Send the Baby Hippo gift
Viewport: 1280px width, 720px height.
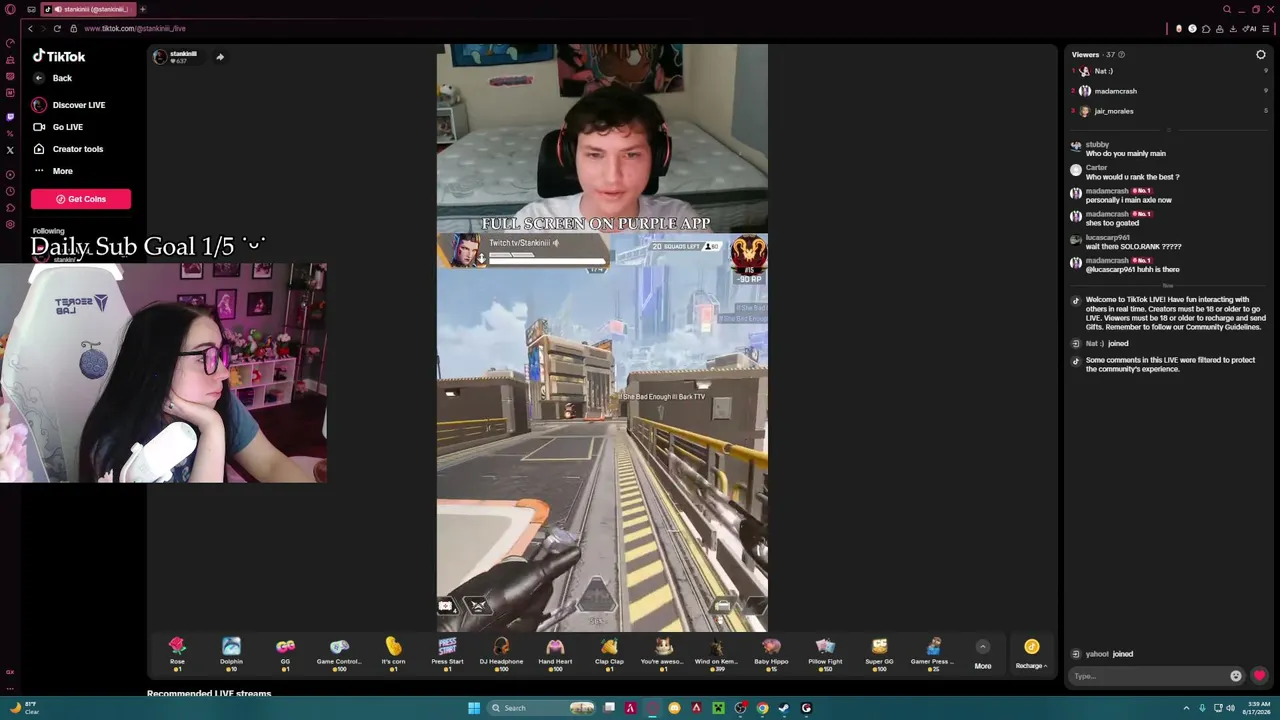click(771, 652)
